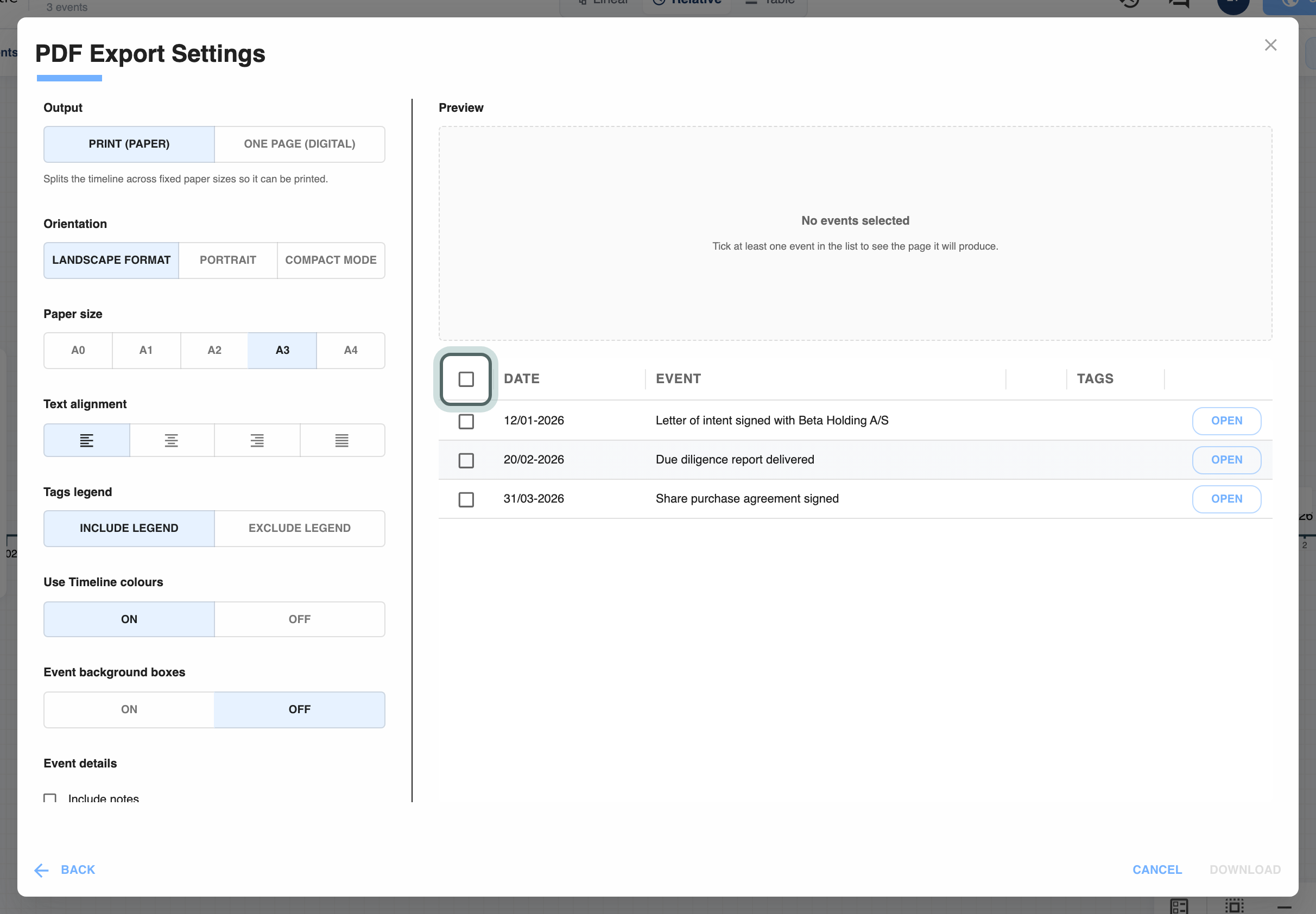
Task: Tick the select-all events checkbox
Action: pos(466,379)
